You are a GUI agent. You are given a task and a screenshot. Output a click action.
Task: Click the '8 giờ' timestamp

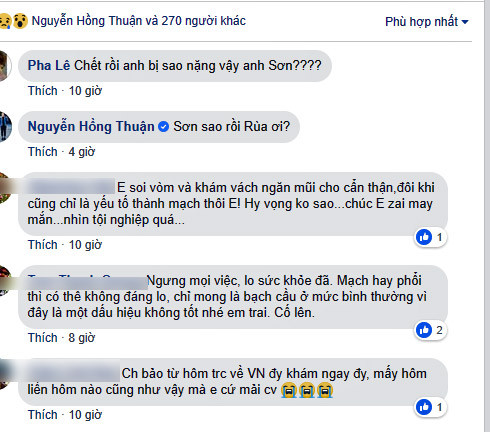[82, 338]
